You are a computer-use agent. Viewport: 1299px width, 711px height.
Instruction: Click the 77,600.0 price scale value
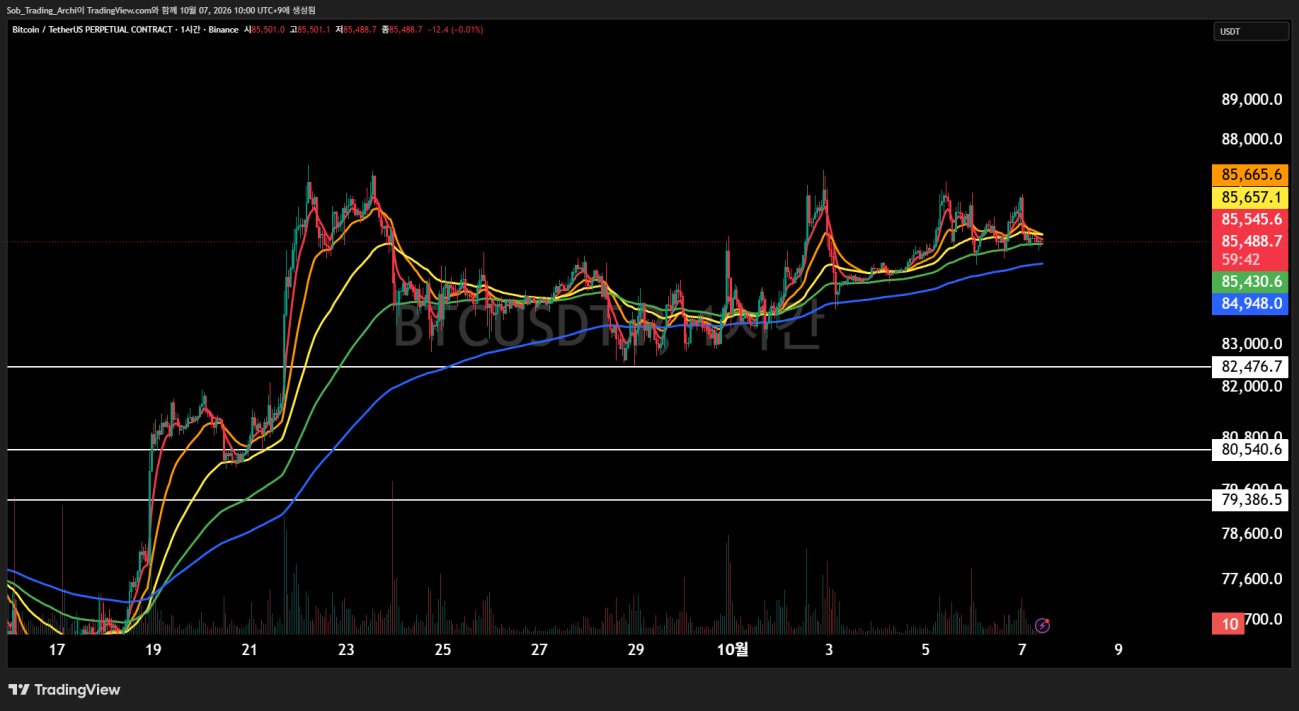(1252, 578)
